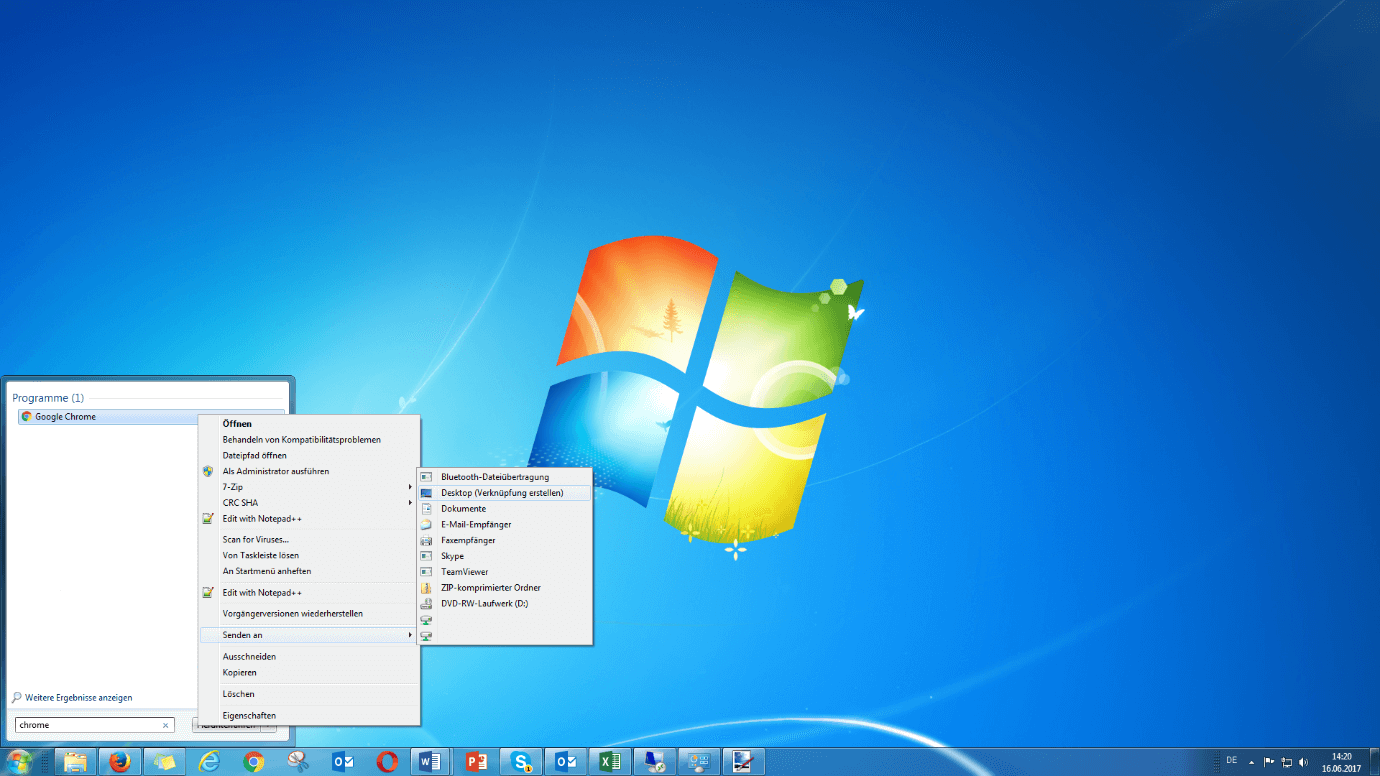Click the shield icon beside Als Administrator ausführen

point(208,471)
